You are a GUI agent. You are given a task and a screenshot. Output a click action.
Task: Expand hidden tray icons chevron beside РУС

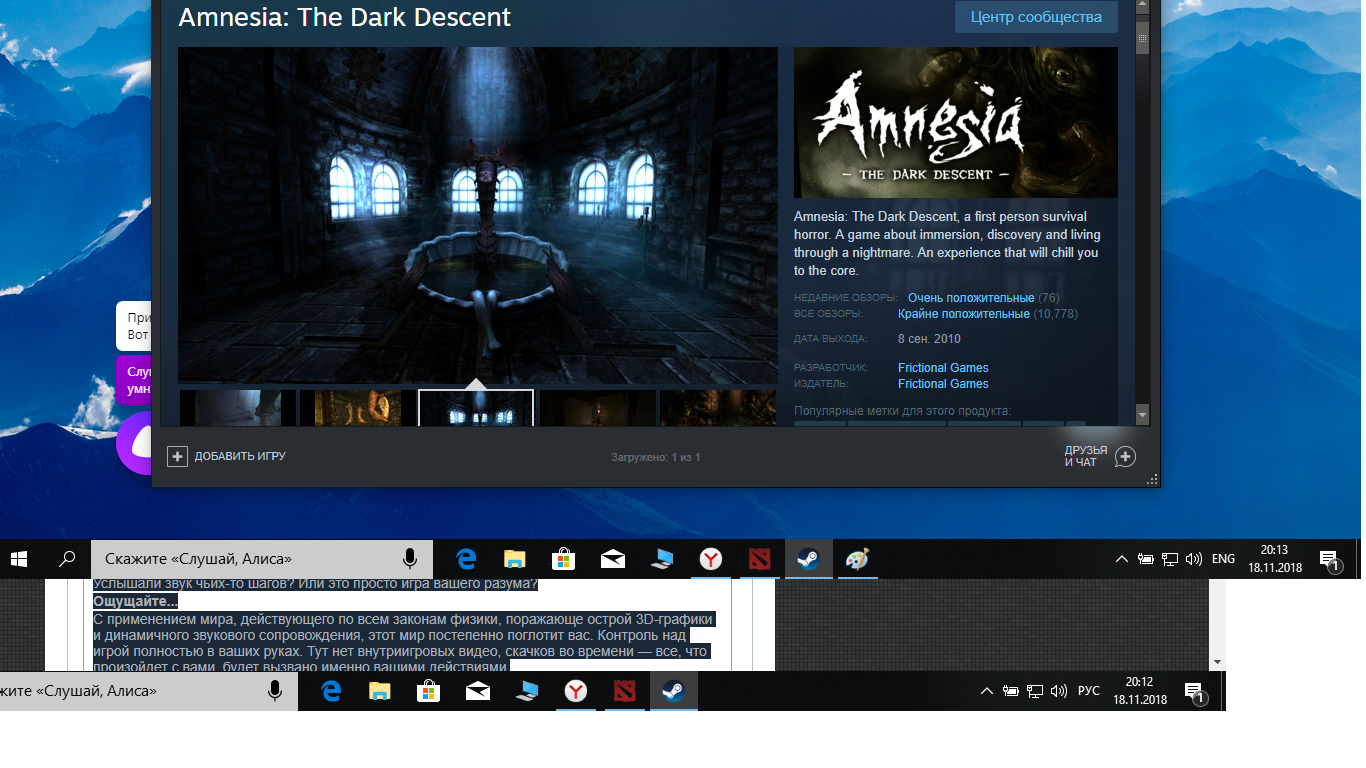986,691
